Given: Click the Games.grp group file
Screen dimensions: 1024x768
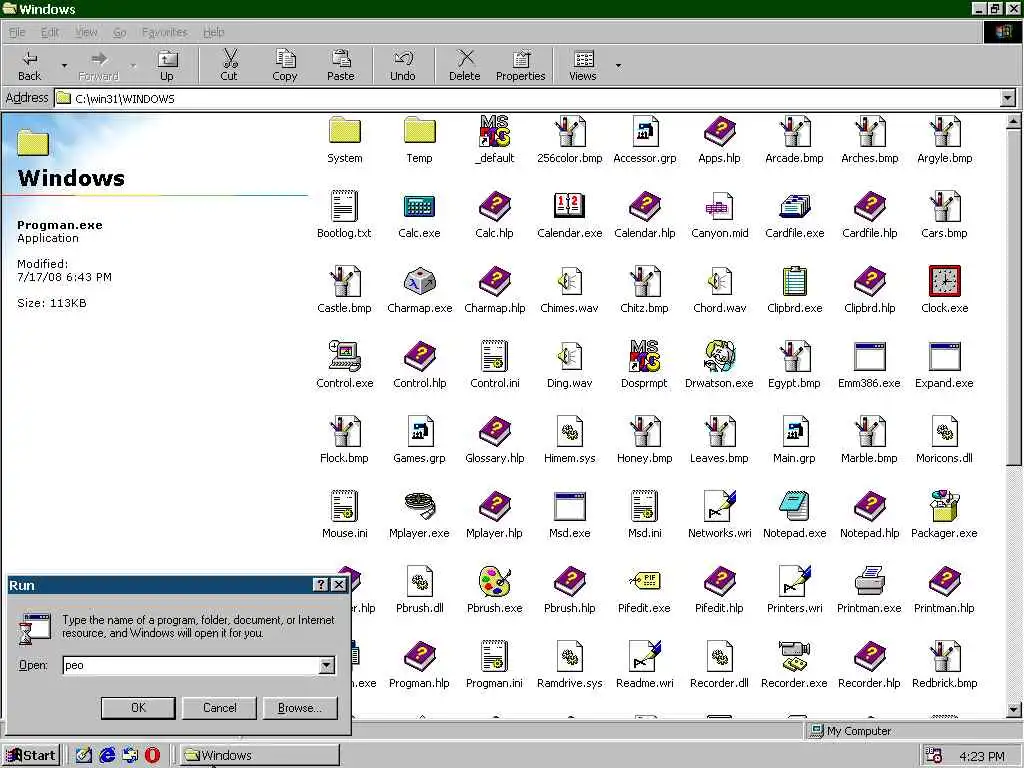Looking at the screenshot, I should (419, 431).
